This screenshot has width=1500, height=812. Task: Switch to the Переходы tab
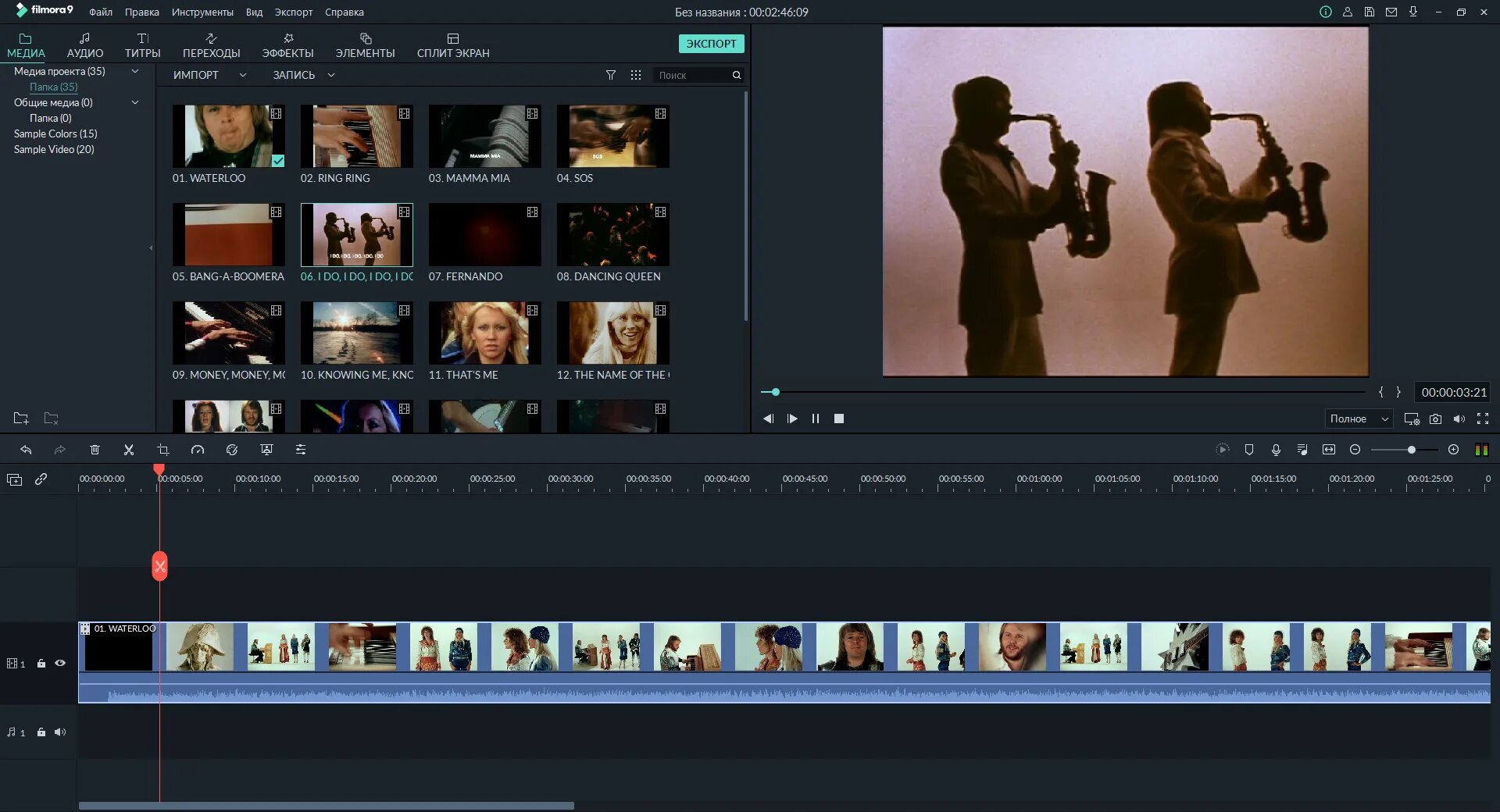coord(212,45)
